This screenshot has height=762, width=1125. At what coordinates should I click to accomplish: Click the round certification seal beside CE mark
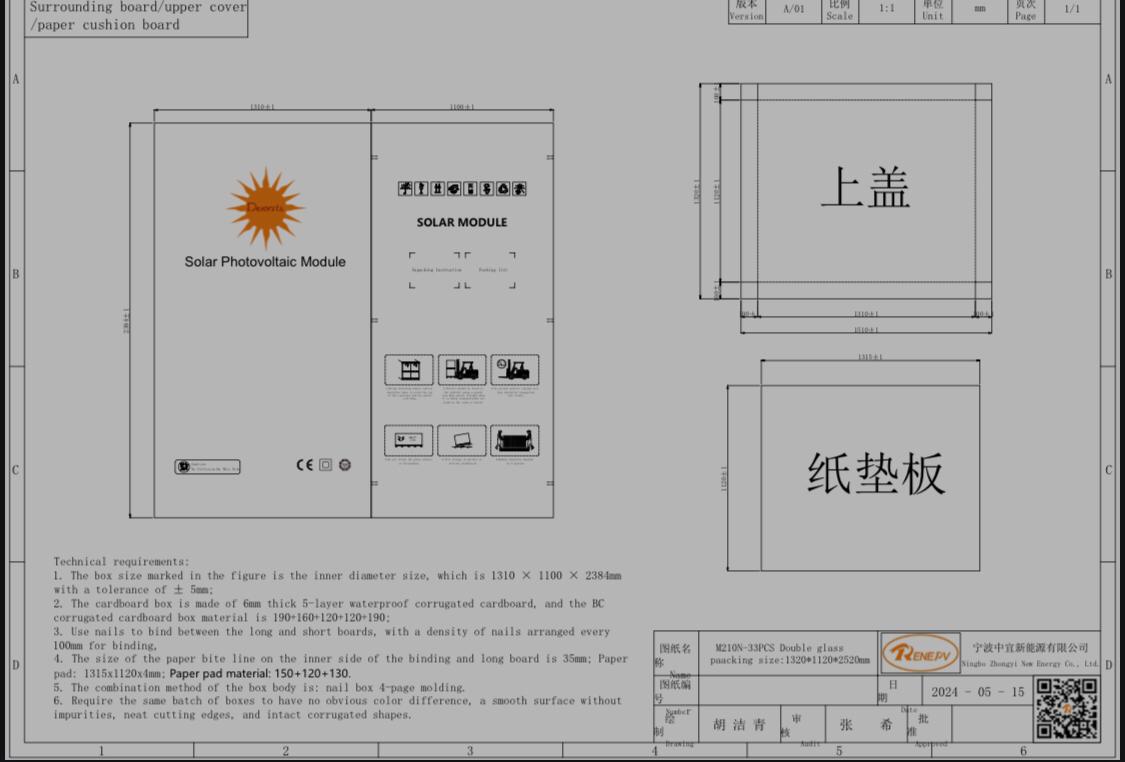click(345, 465)
